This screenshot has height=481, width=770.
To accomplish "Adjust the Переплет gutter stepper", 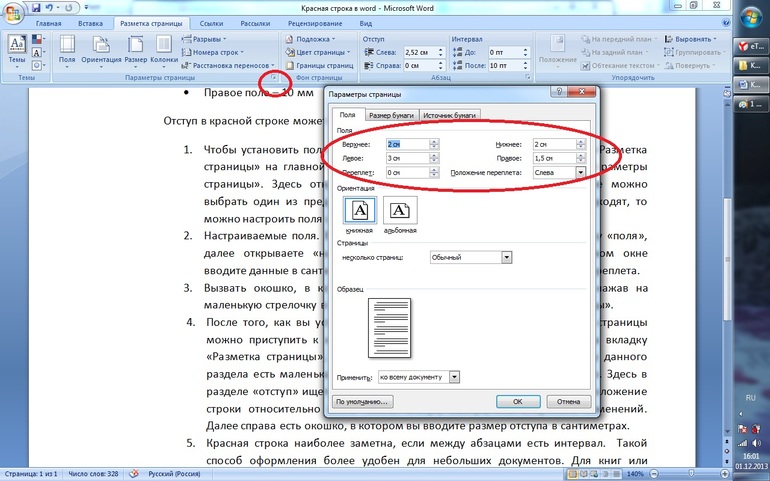I will pyautogui.click(x=434, y=172).
